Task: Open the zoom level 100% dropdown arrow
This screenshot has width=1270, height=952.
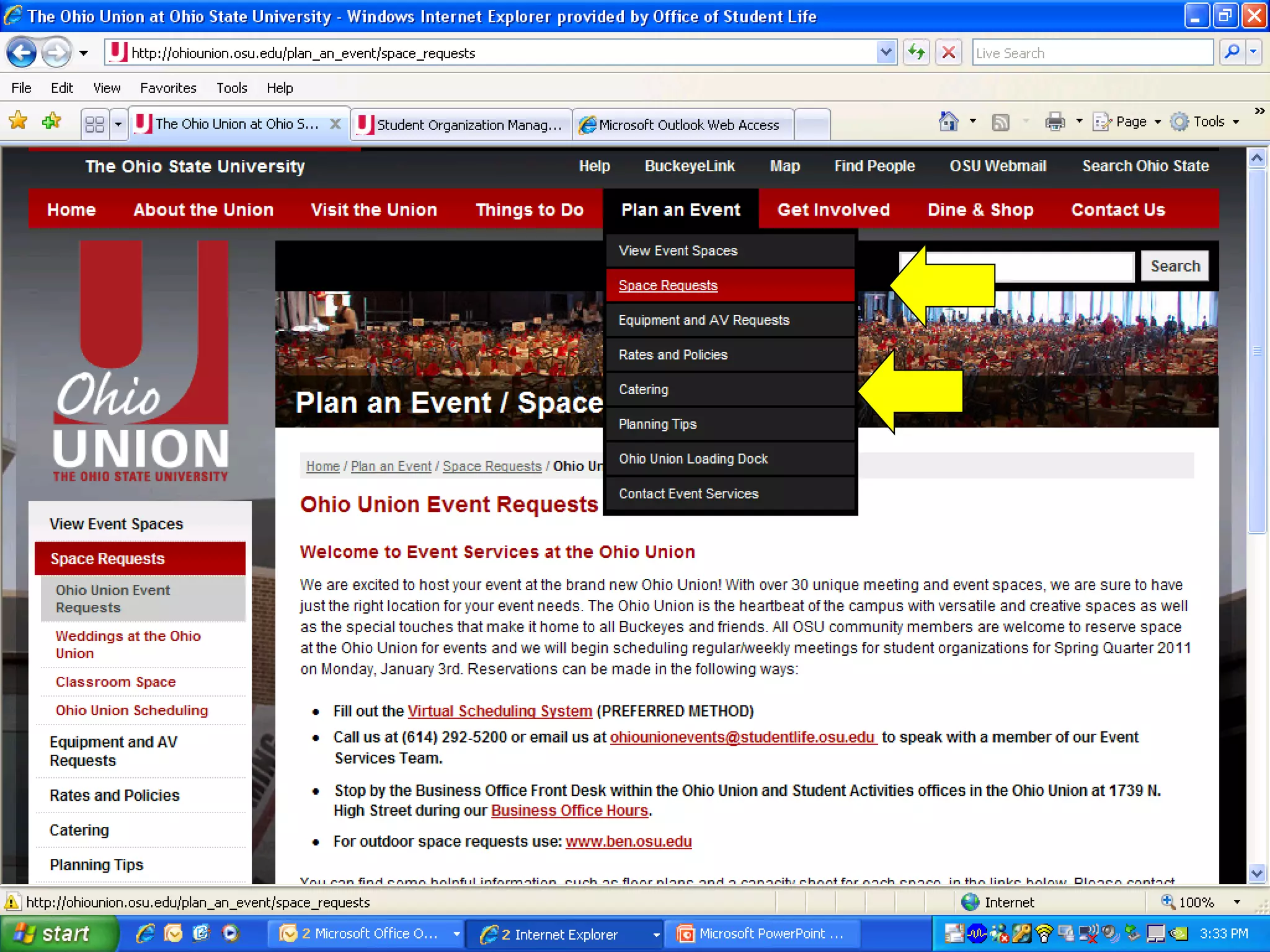Action: 1237,902
